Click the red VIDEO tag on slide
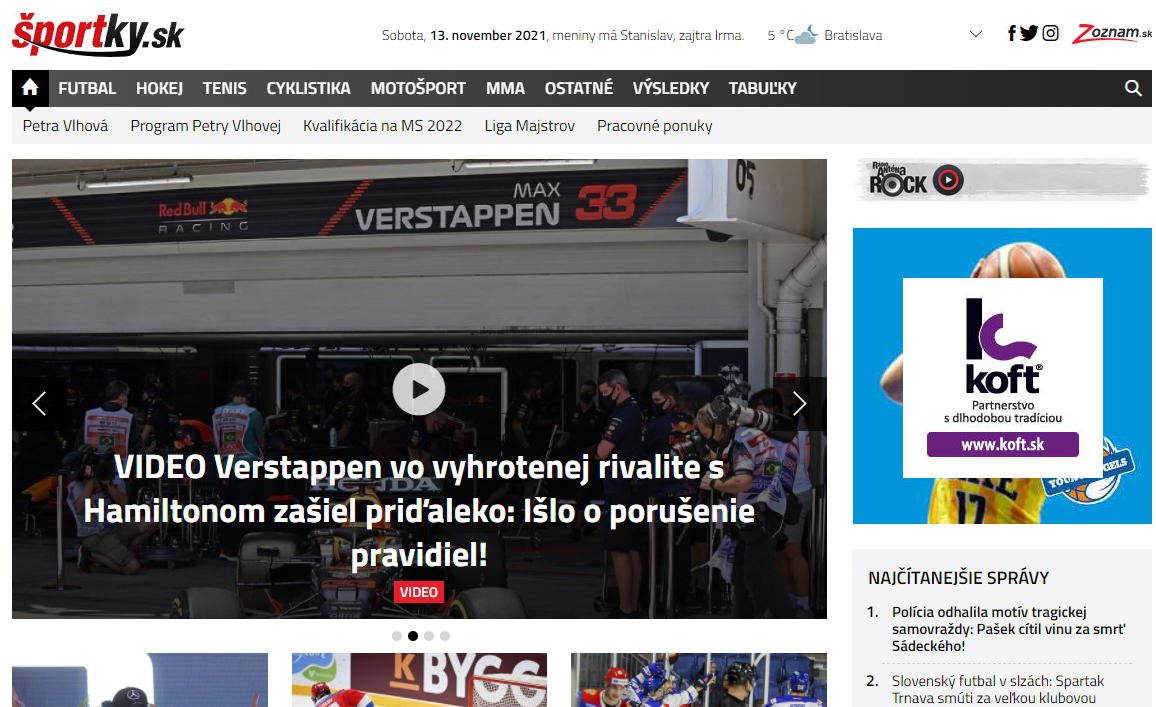Screen dimensions: 1156x707 coord(418,592)
